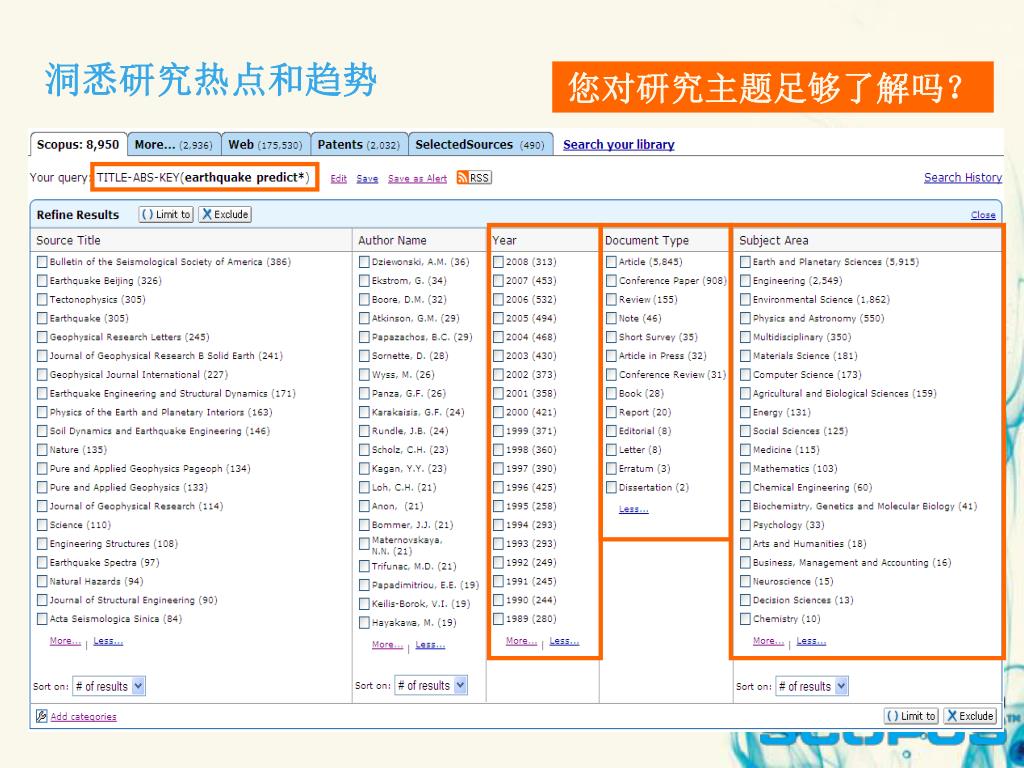
Task: Check author Kagan, Y.Y. (23)
Action: pyautogui.click(x=364, y=469)
